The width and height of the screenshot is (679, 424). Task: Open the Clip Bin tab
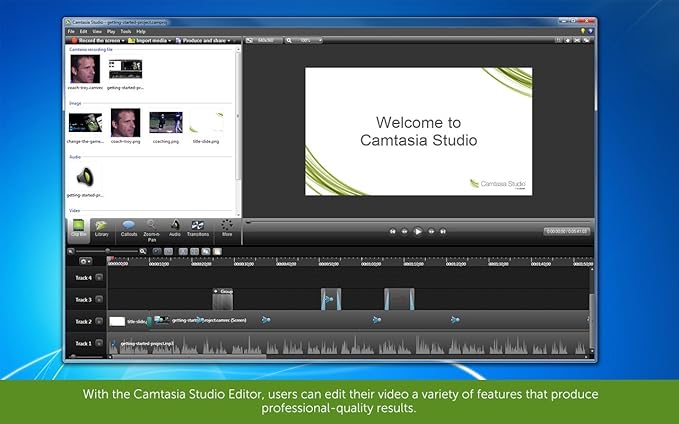click(x=78, y=229)
